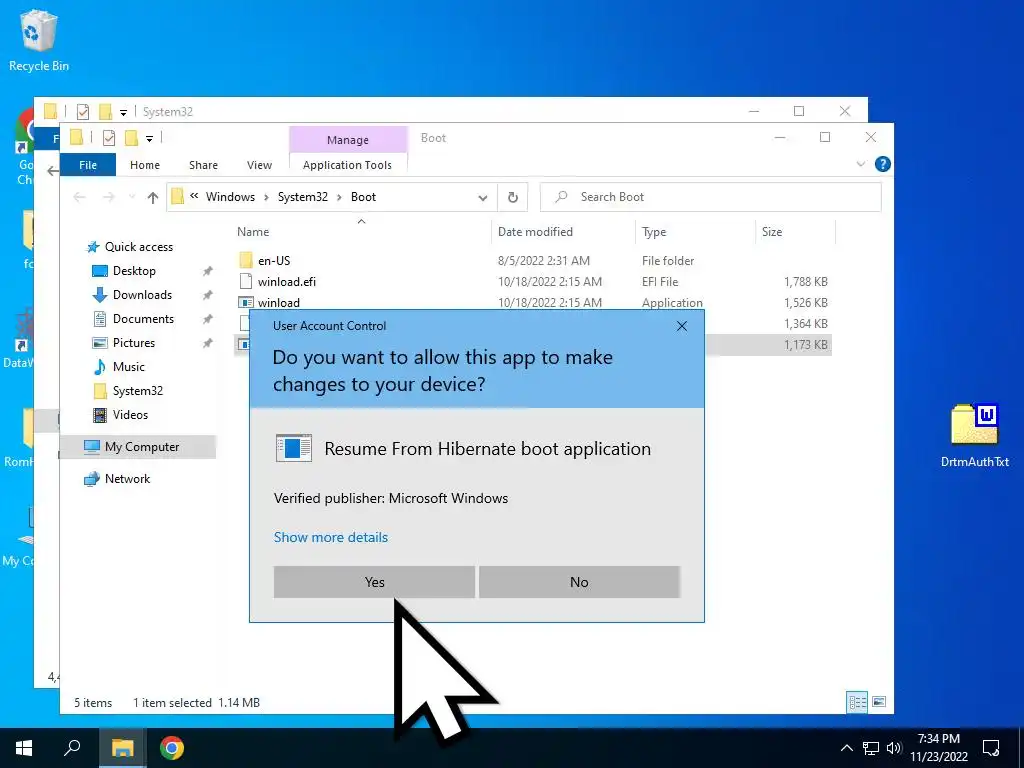Go up one folder level
Screen dimensions: 1024x768
153,197
